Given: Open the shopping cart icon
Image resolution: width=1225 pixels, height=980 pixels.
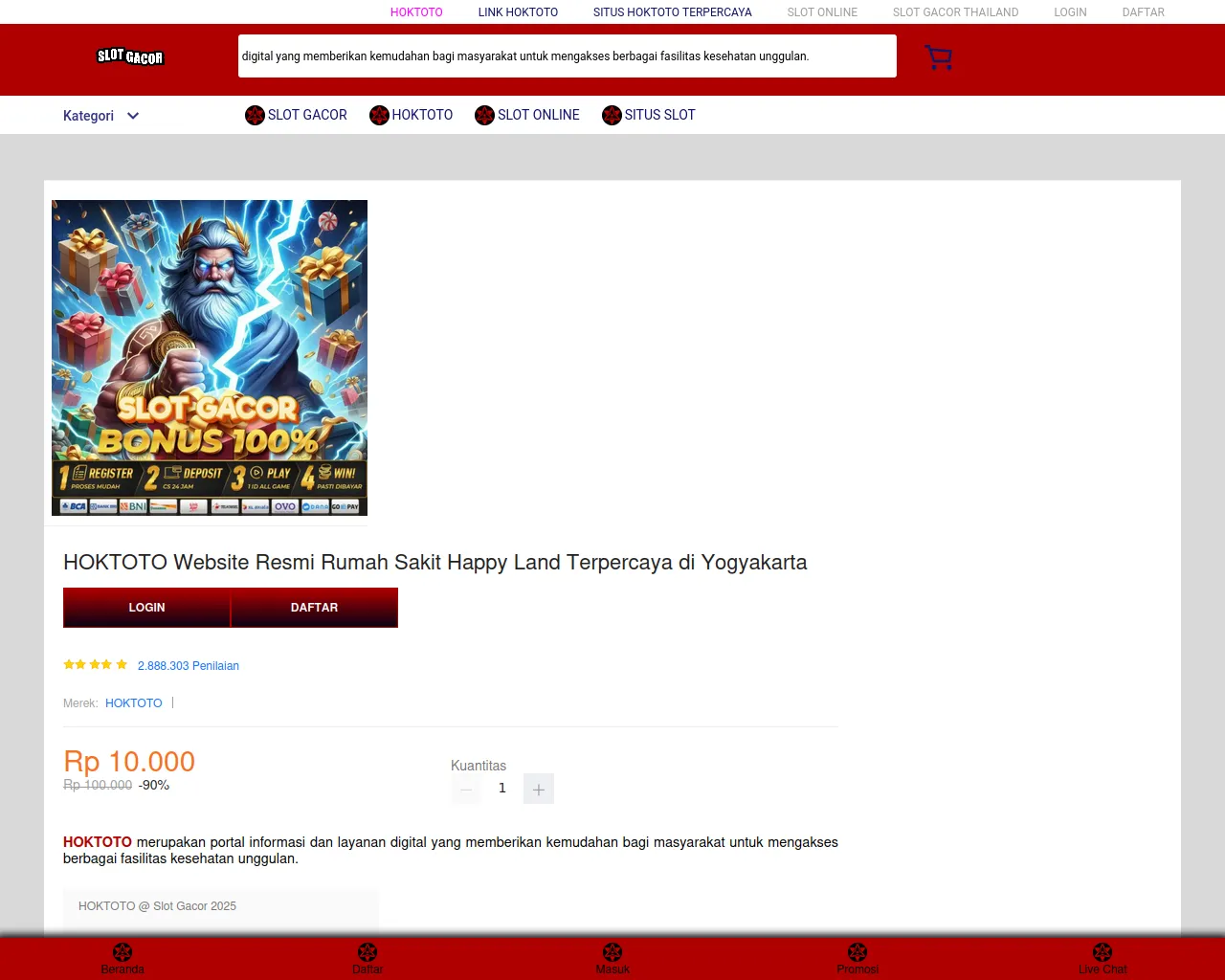Looking at the screenshot, I should [x=939, y=57].
